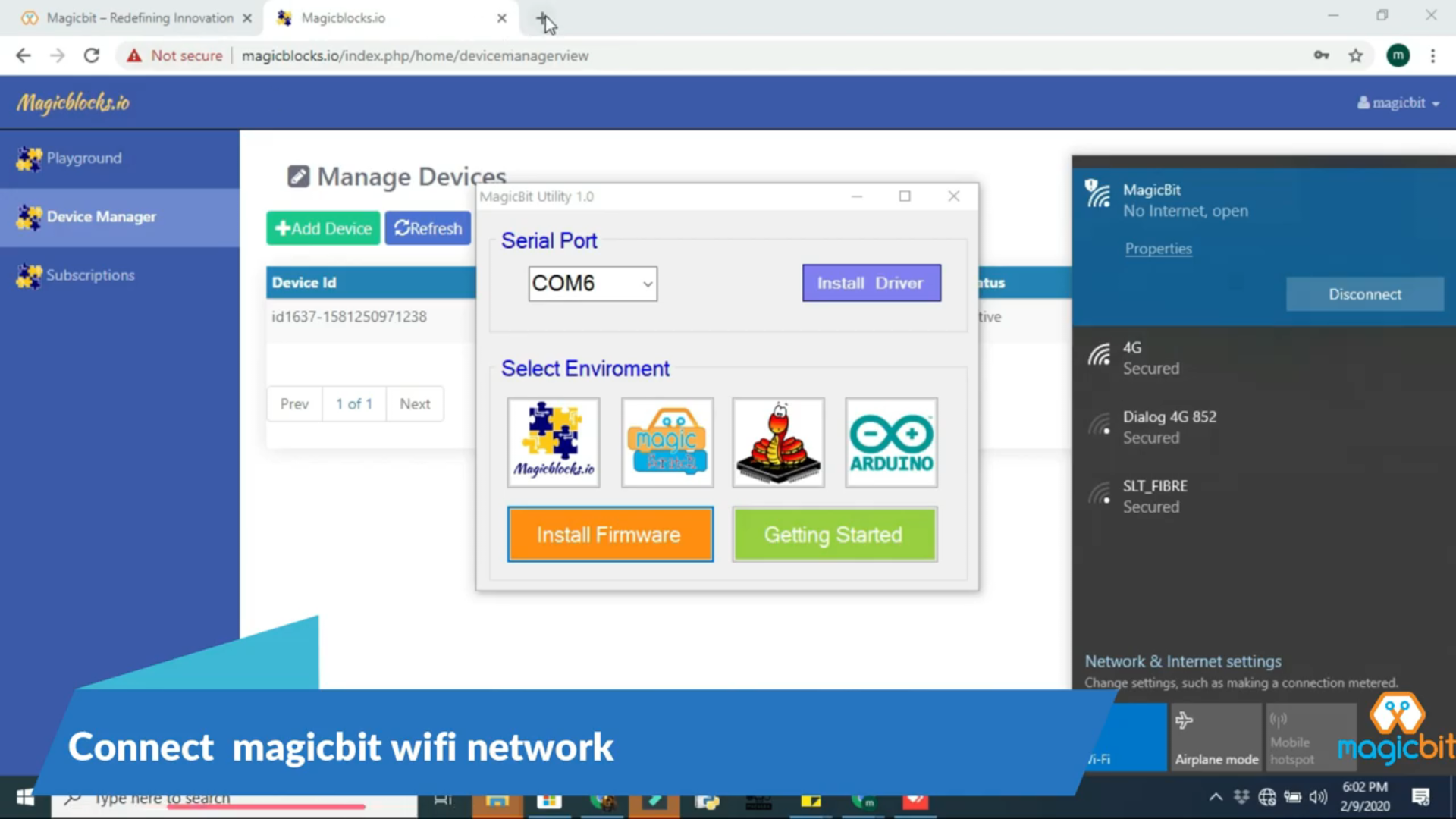
Task: Go to the Next page
Action: click(x=415, y=404)
